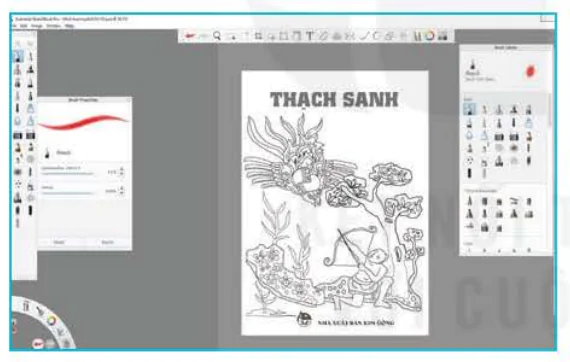Adjust the Opacity slider in Brush Properties
Screen dimensions: 570x362
(x=68, y=193)
